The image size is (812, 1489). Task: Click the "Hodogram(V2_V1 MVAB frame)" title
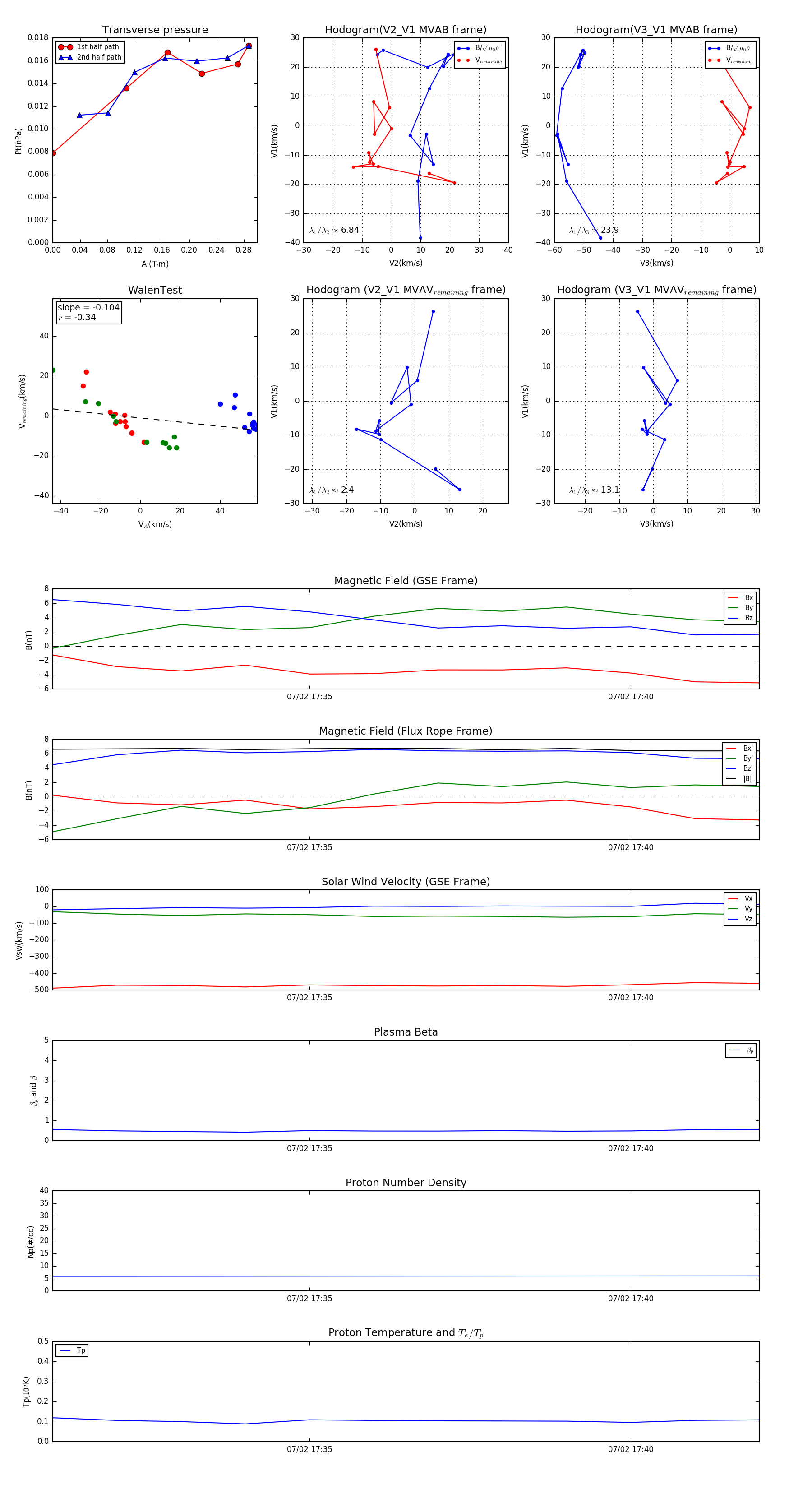(x=406, y=30)
